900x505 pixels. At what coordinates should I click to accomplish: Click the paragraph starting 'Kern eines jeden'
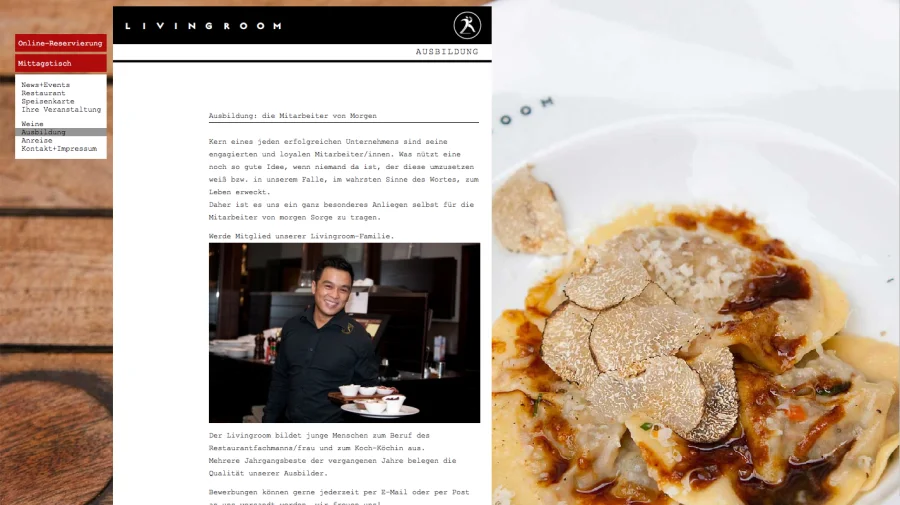tap(343, 179)
